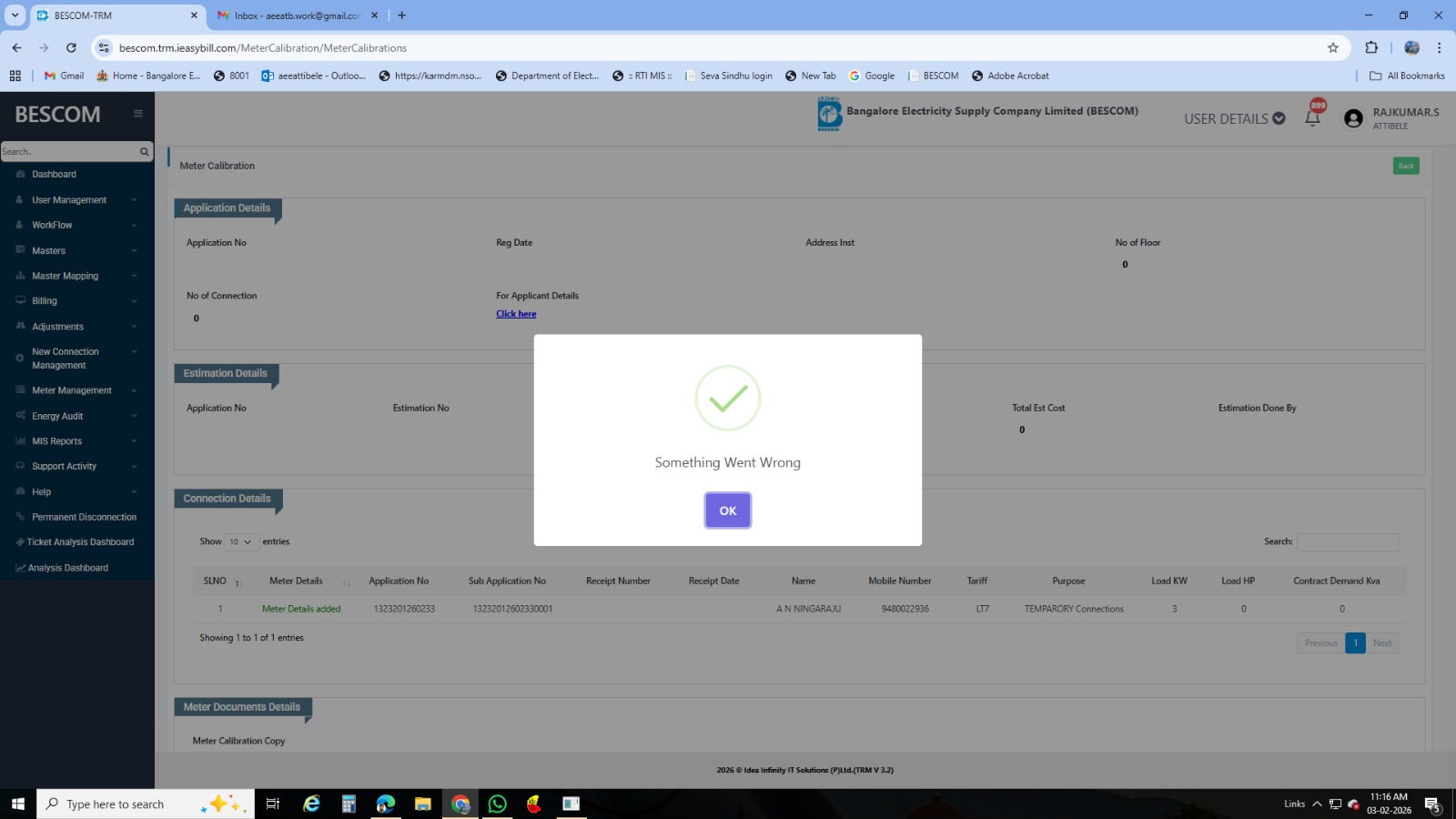This screenshot has height=819, width=1456.
Task: Open the Seva Sindhu login bookmark
Action: pyautogui.click(x=728, y=76)
